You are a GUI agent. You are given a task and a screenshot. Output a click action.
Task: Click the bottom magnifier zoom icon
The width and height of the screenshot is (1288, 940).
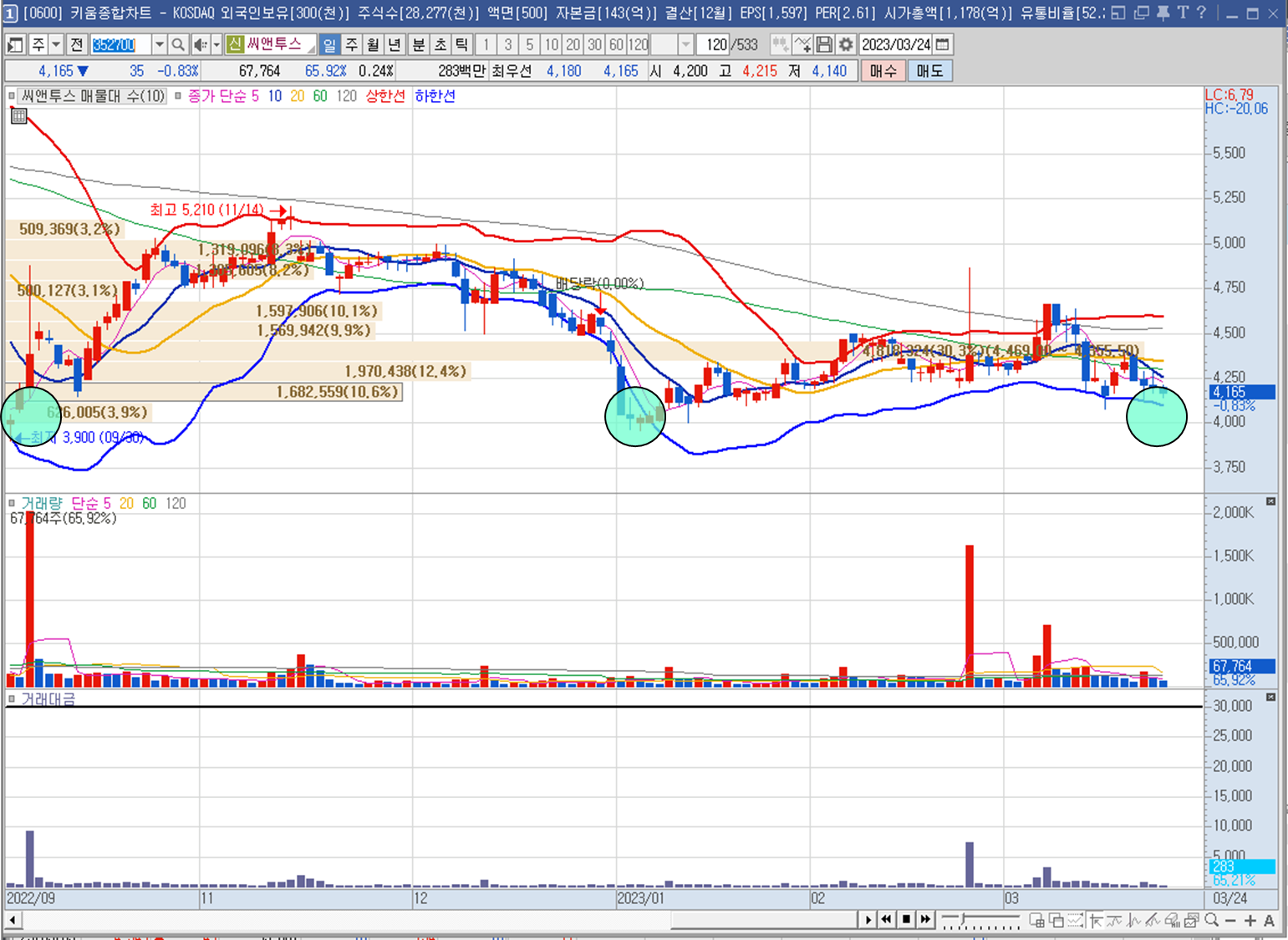pyautogui.click(x=1212, y=920)
